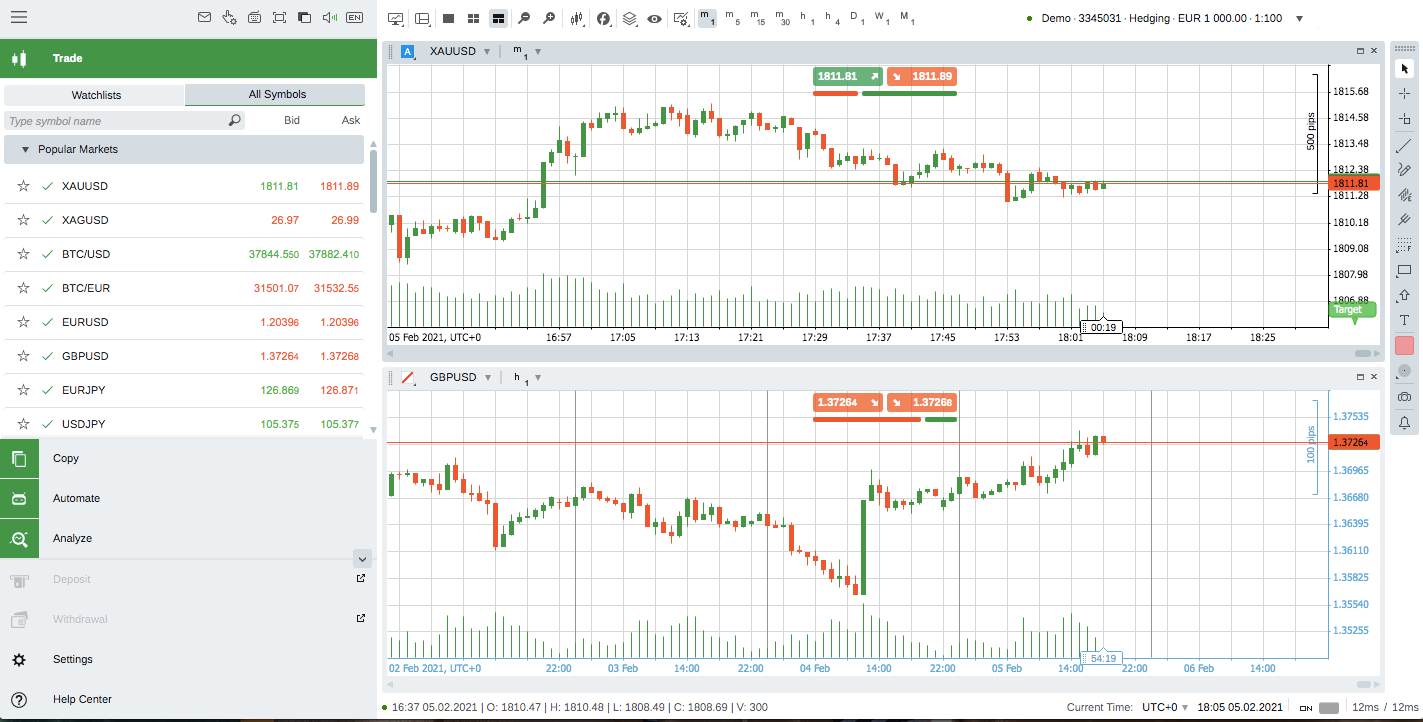Collapse the Popular Markets section
1423x722 pixels.
23,149
